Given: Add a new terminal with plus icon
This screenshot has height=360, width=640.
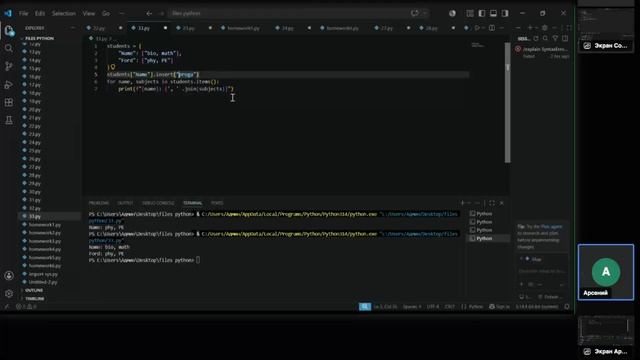Looking at the screenshot, I should coord(462,203).
